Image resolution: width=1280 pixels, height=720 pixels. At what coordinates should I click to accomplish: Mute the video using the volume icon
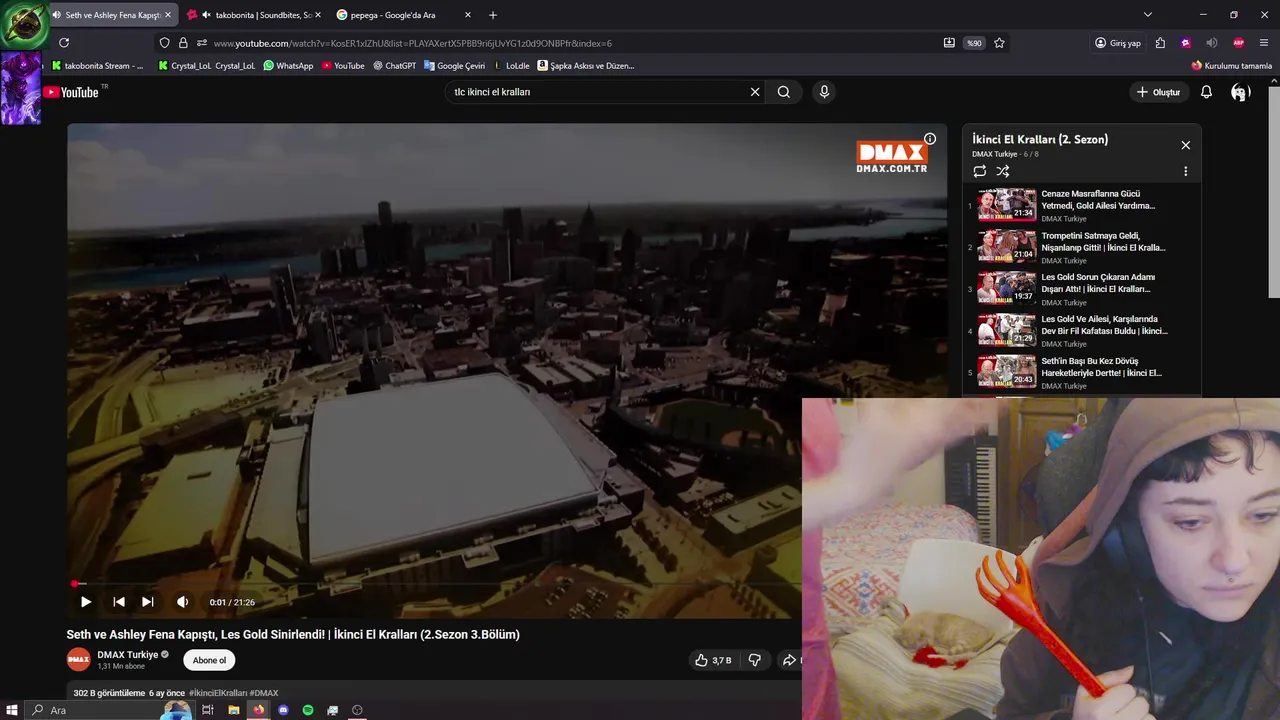[x=182, y=602]
